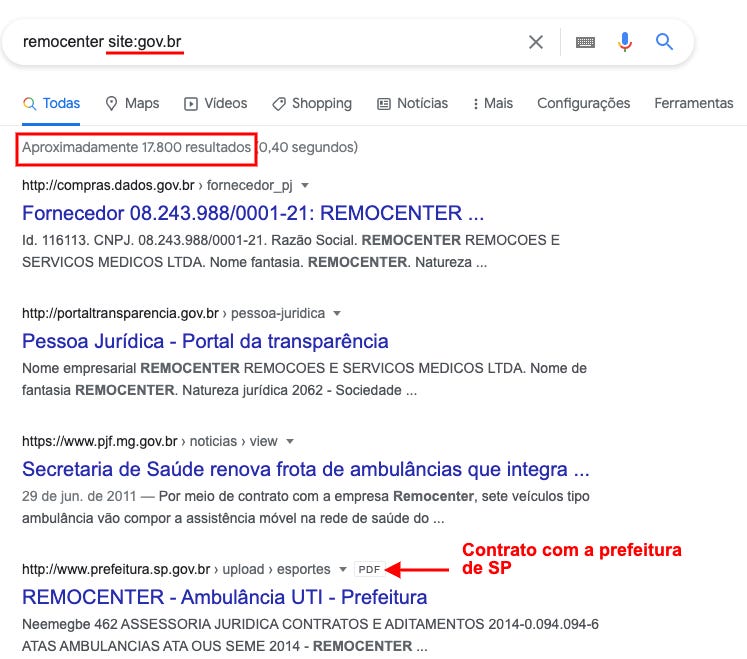Viewport: 747px width, 659px height.
Task: Click the '29 de jun. de 2011' date text
Action: click(x=79, y=496)
